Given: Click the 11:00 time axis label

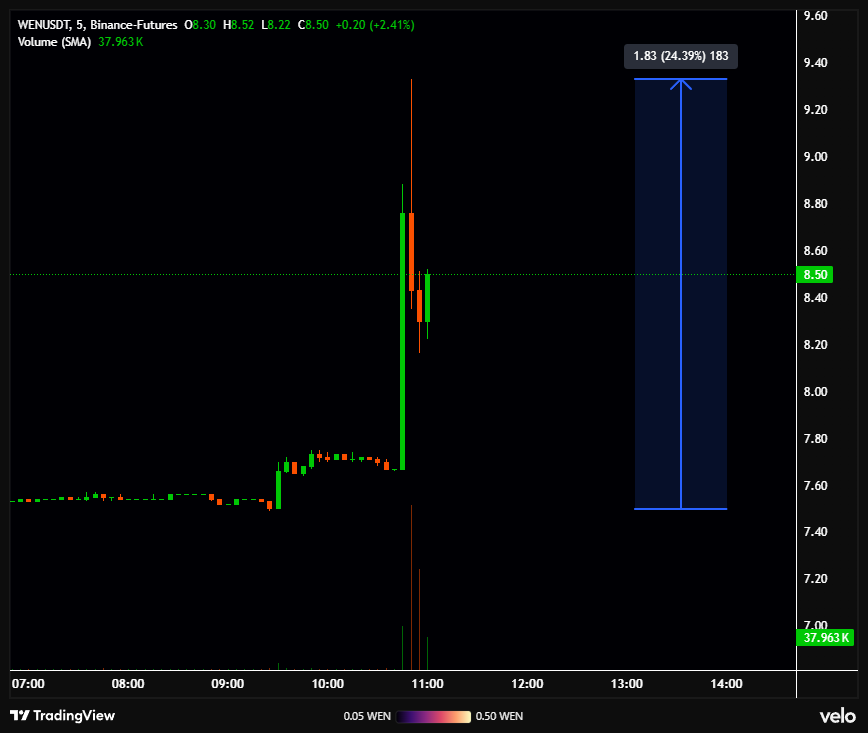Looking at the screenshot, I should click(427, 684).
